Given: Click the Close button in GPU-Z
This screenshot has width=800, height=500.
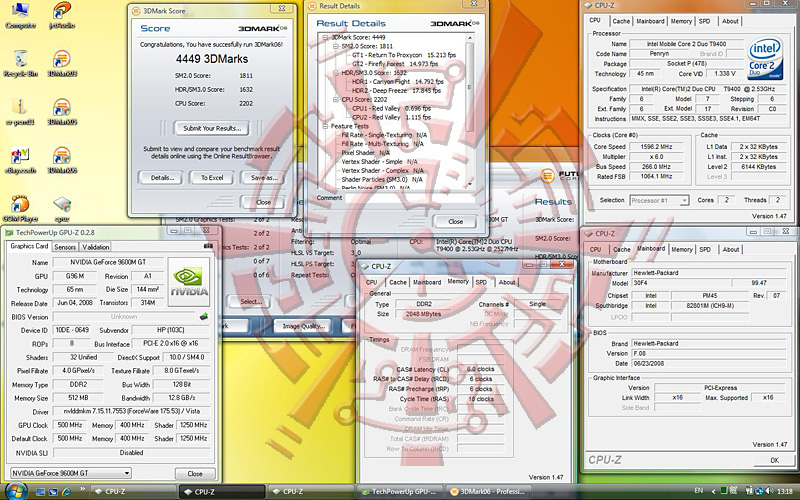Looking at the screenshot, I should pos(195,473).
